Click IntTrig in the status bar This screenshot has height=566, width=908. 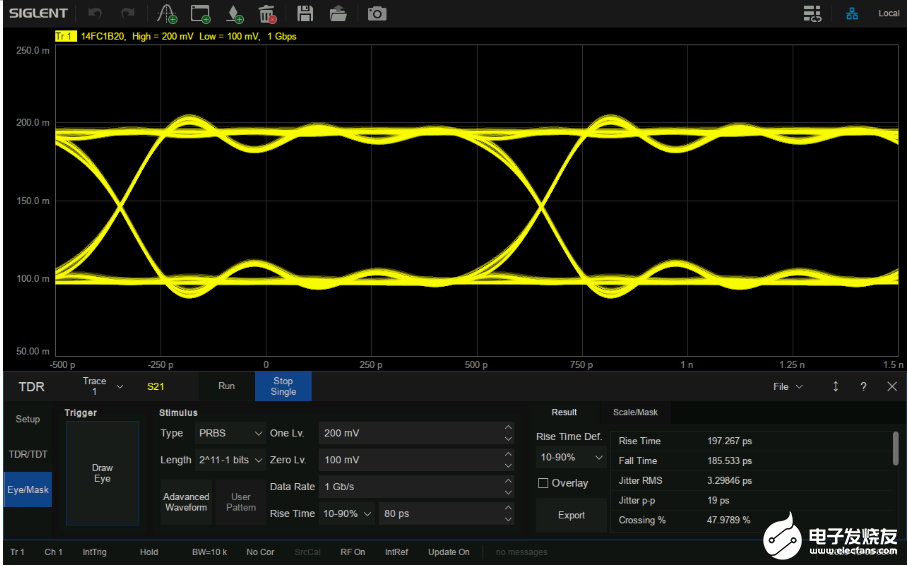[x=94, y=552]
